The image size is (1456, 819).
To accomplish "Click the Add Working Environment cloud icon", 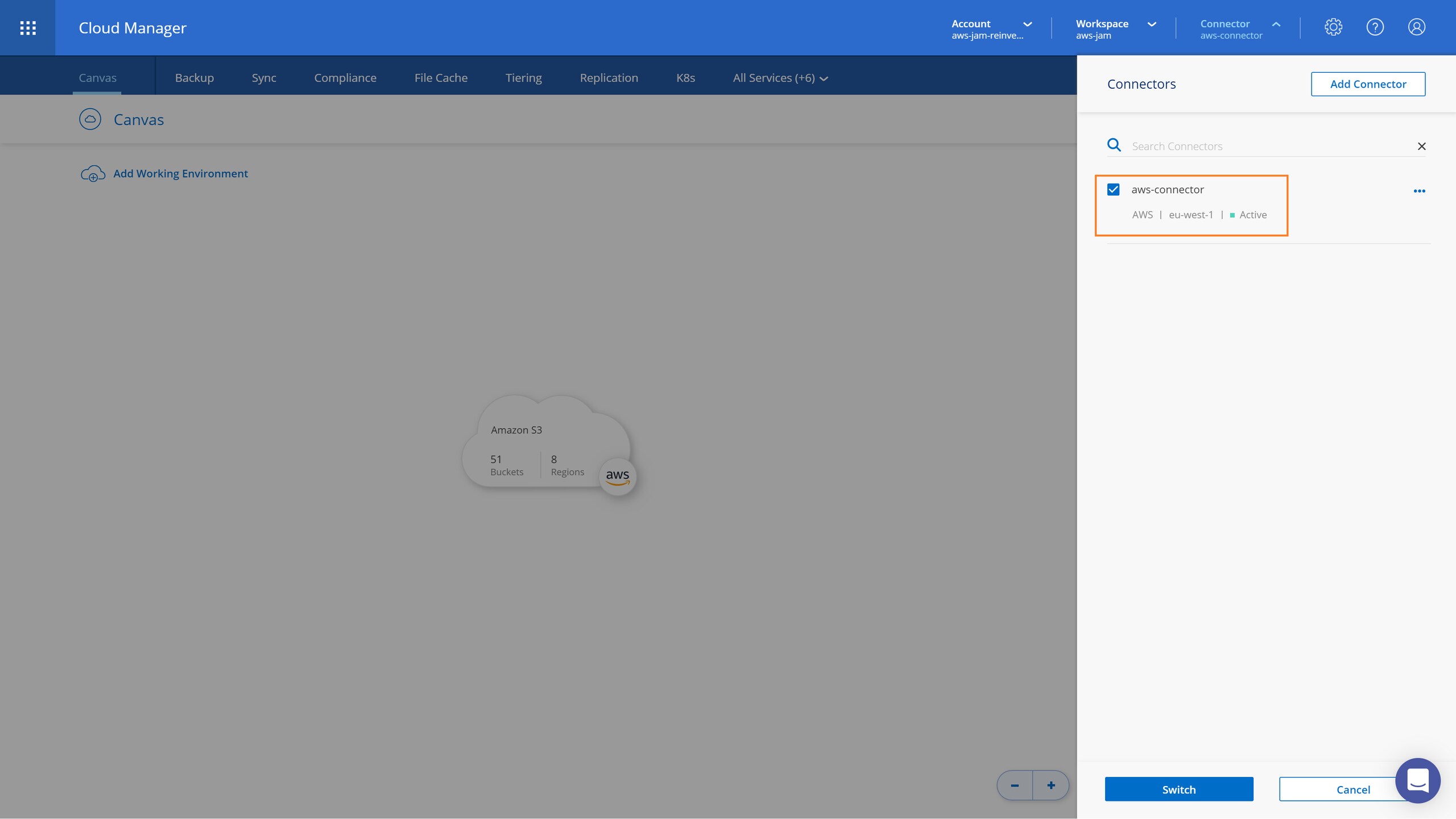I will click(x=93, y=173).
